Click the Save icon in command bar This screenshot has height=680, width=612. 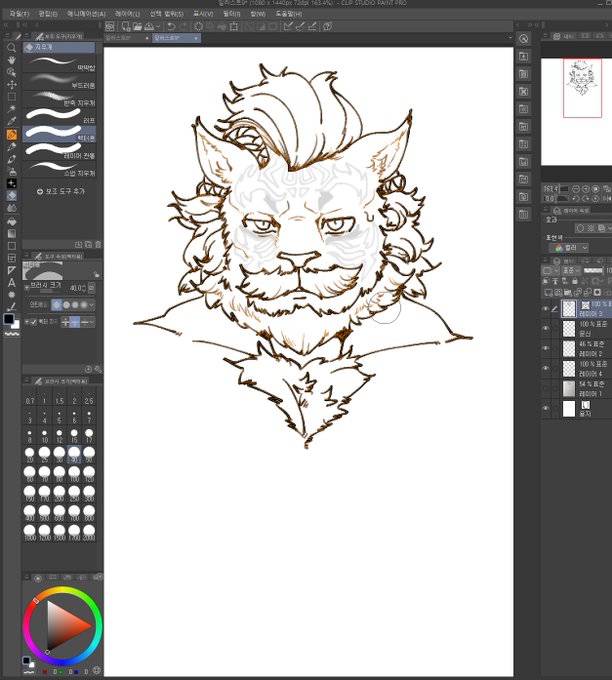[149, 26]
